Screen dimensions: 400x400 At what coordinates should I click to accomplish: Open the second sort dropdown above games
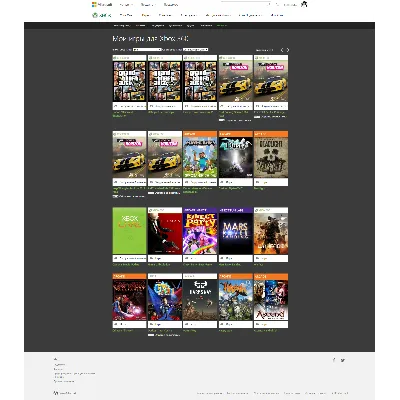click(x=195, y=50)
